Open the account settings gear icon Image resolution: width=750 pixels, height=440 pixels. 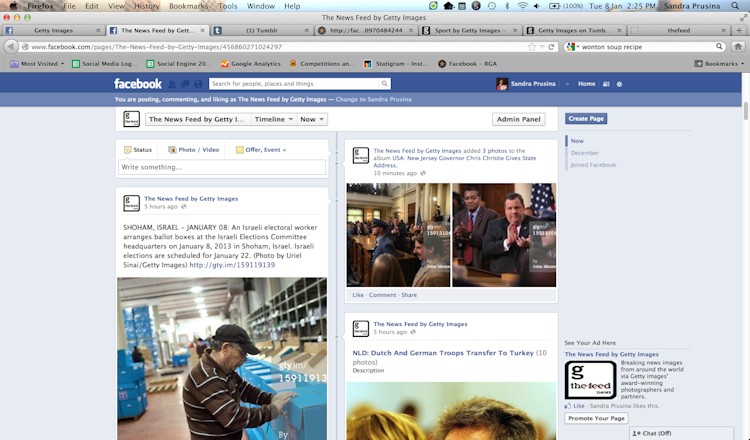619,84
